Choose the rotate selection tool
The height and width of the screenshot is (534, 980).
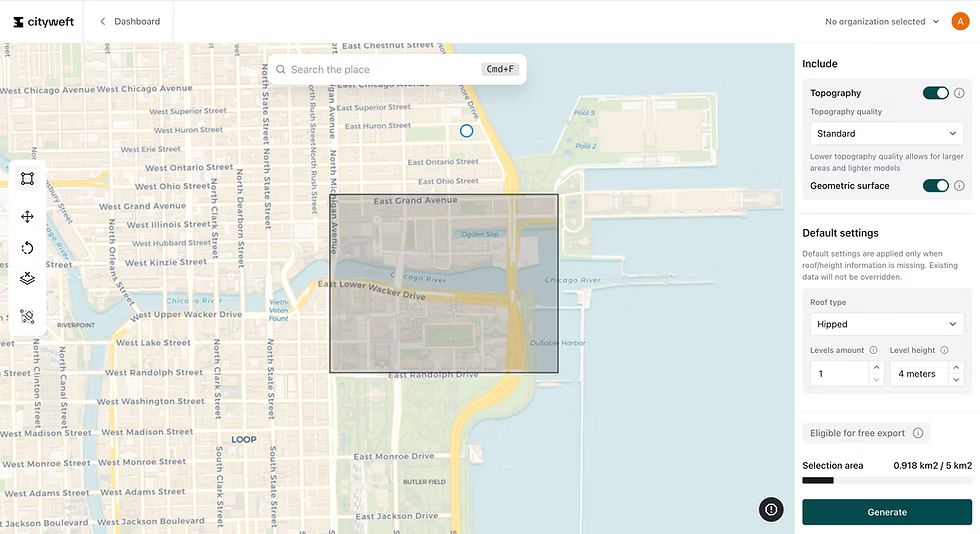coord(27,248)
